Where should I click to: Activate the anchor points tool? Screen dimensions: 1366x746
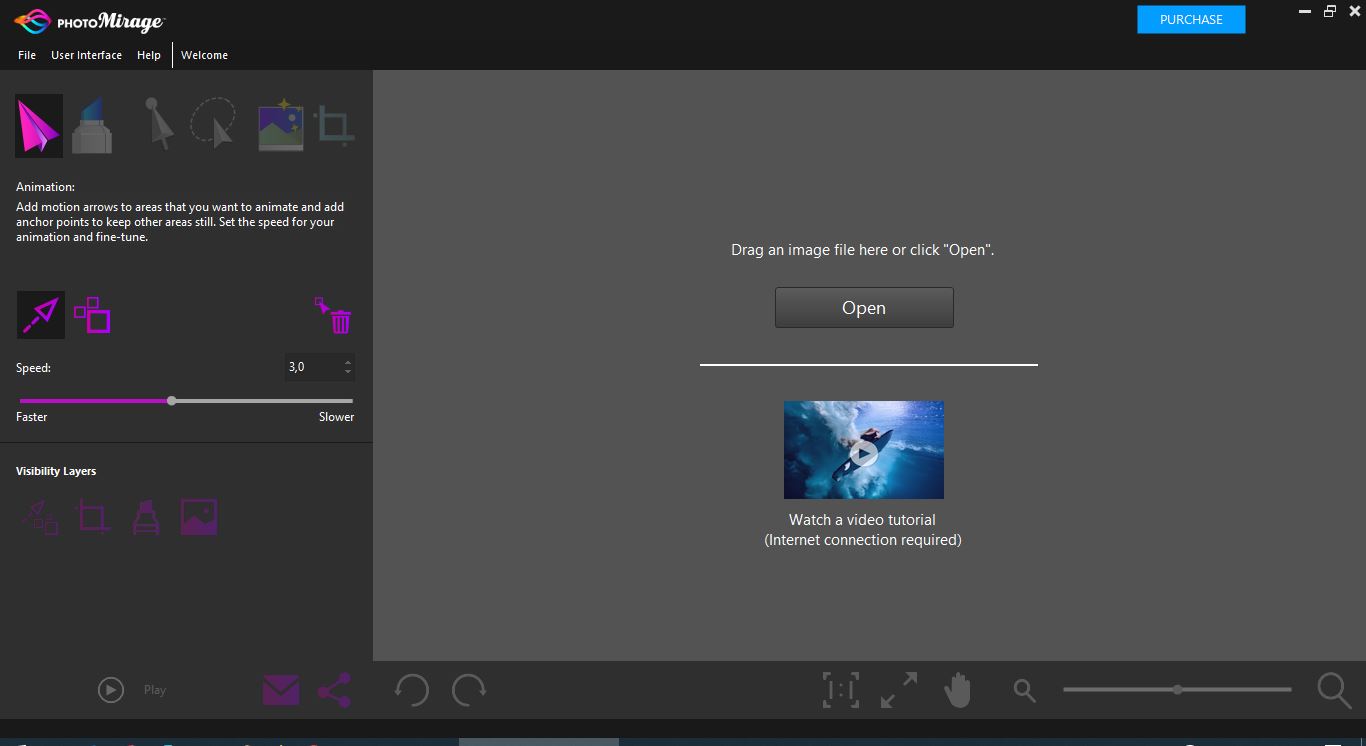[93, 315]
